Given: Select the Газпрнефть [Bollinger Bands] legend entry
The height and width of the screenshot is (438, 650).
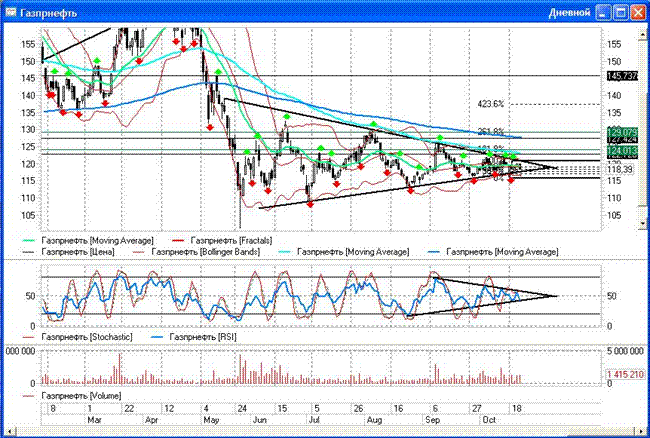Looking at the screenshot, I should click(x=196, y=252).
